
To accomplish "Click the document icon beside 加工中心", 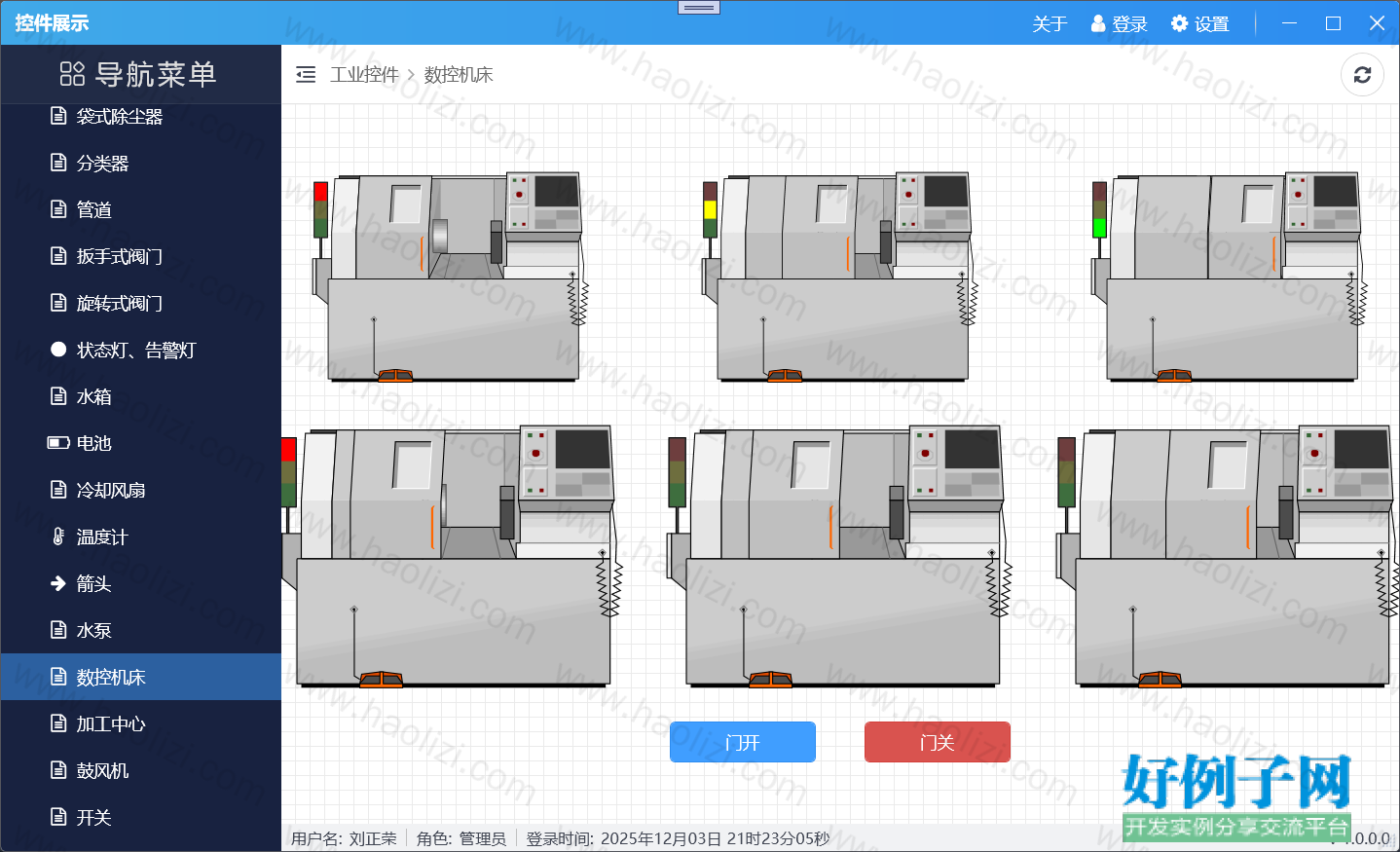I will point(58,723).
